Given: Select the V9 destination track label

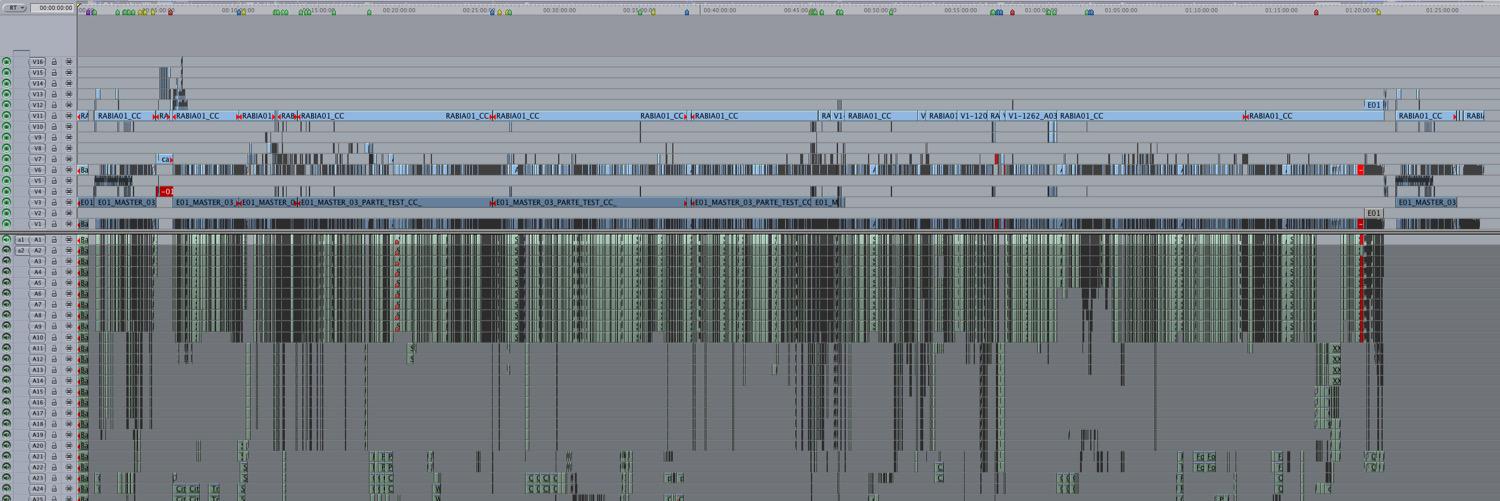Looking at the screenshot, I should click(x=38, y=138).
